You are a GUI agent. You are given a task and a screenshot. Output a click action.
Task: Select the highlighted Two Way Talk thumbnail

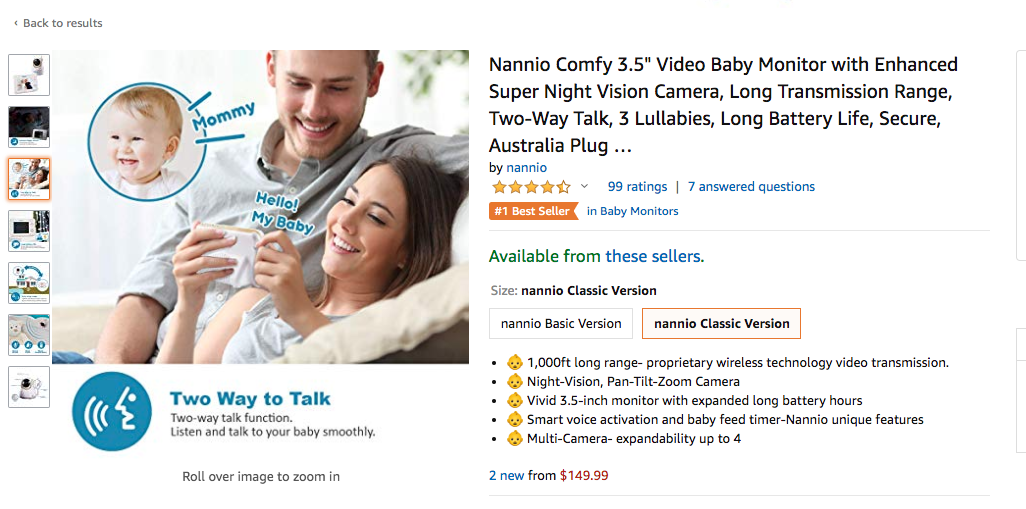29,179
